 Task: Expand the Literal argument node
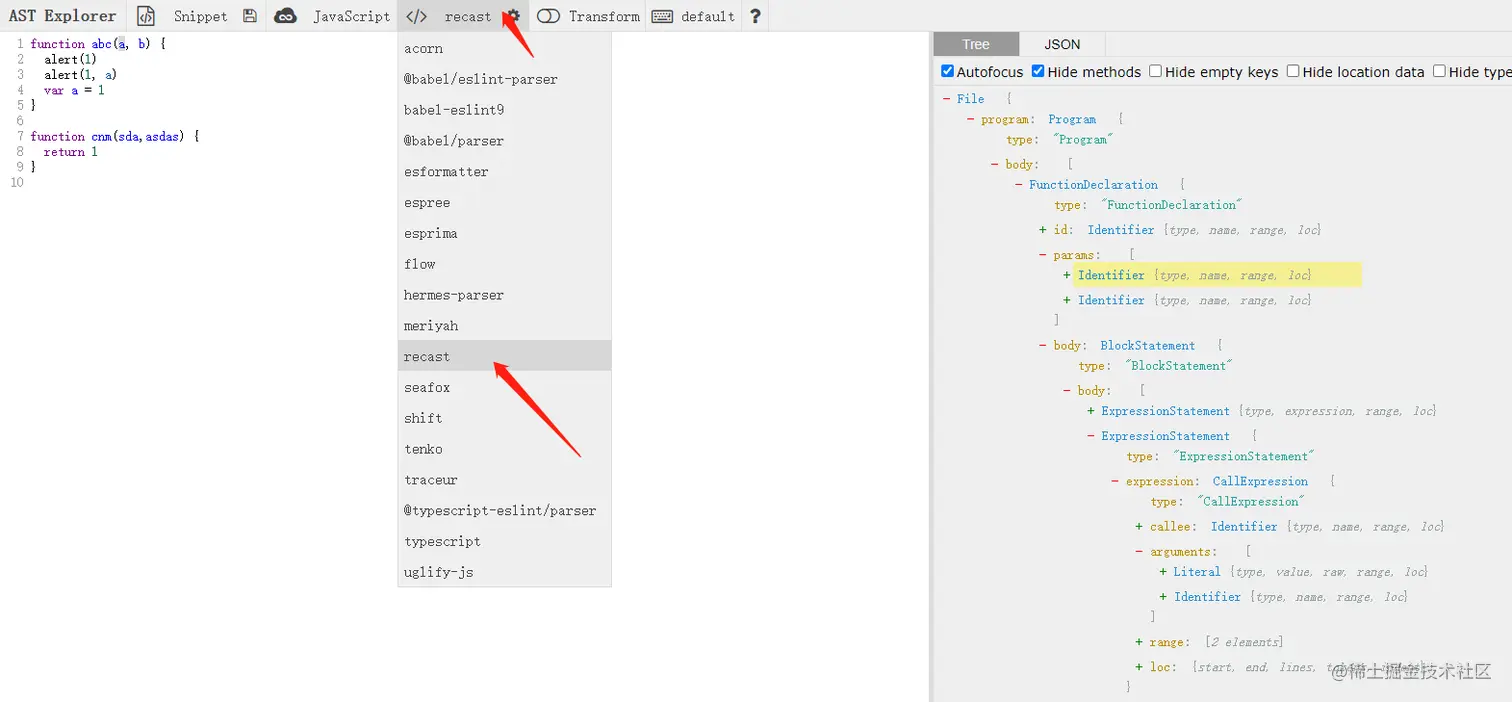tap(1163, 572)
